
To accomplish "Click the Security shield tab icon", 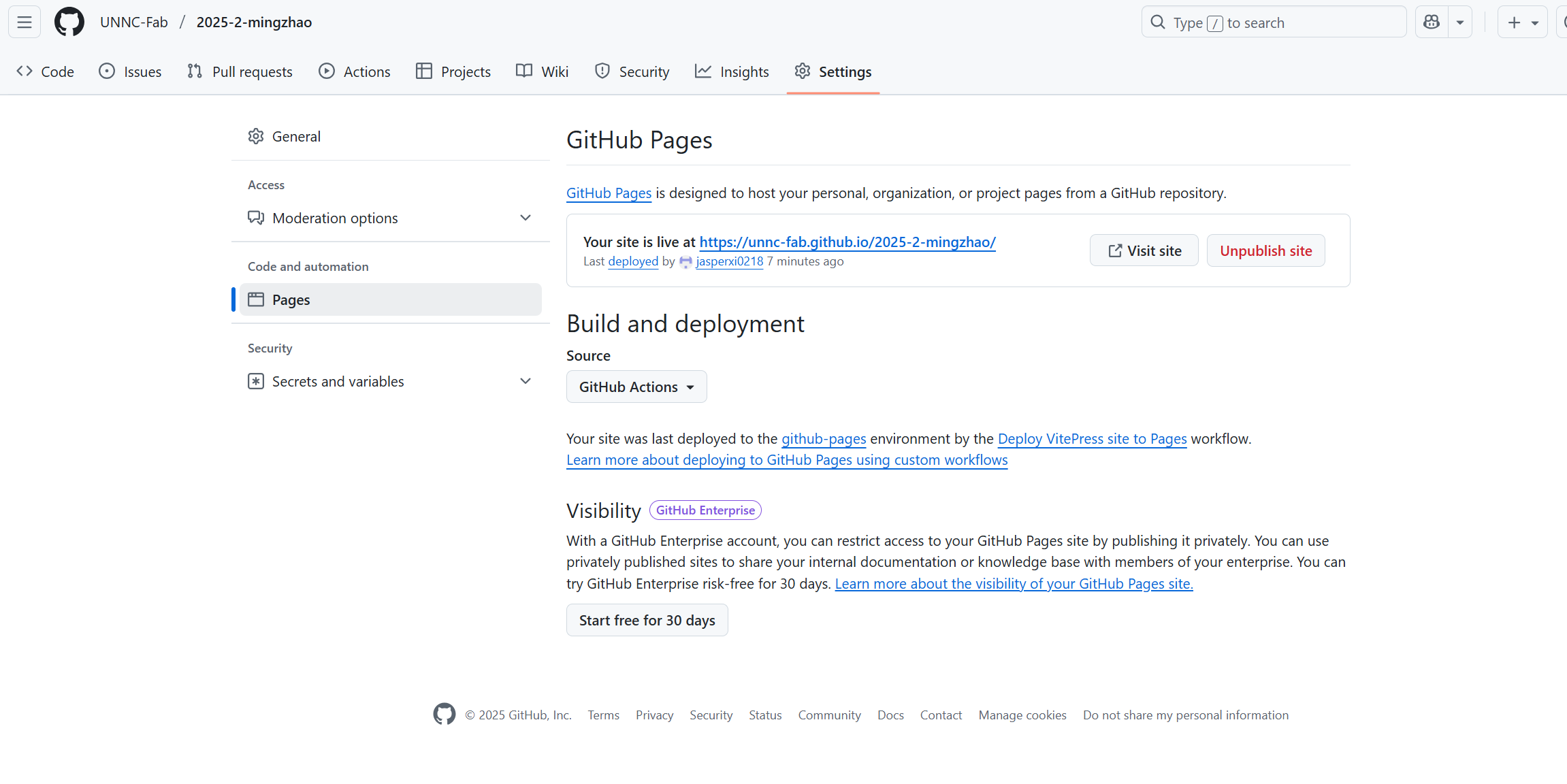I will tap(602, 71).
